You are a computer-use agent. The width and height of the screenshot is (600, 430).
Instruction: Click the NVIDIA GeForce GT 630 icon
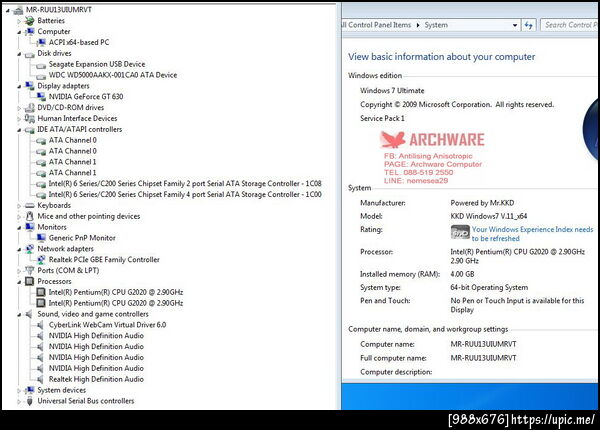point(41,97)
